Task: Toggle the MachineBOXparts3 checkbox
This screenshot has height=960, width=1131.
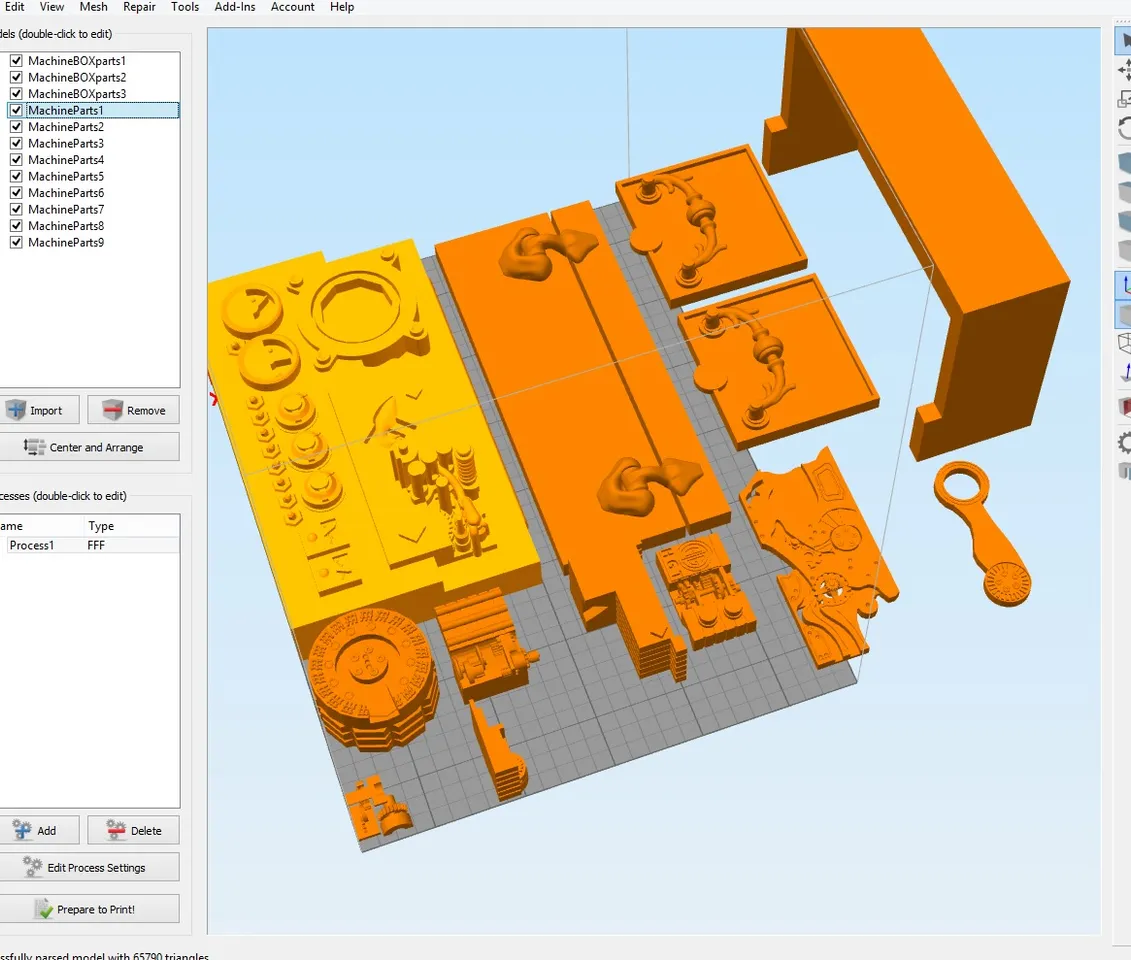Action: (16, 94)
